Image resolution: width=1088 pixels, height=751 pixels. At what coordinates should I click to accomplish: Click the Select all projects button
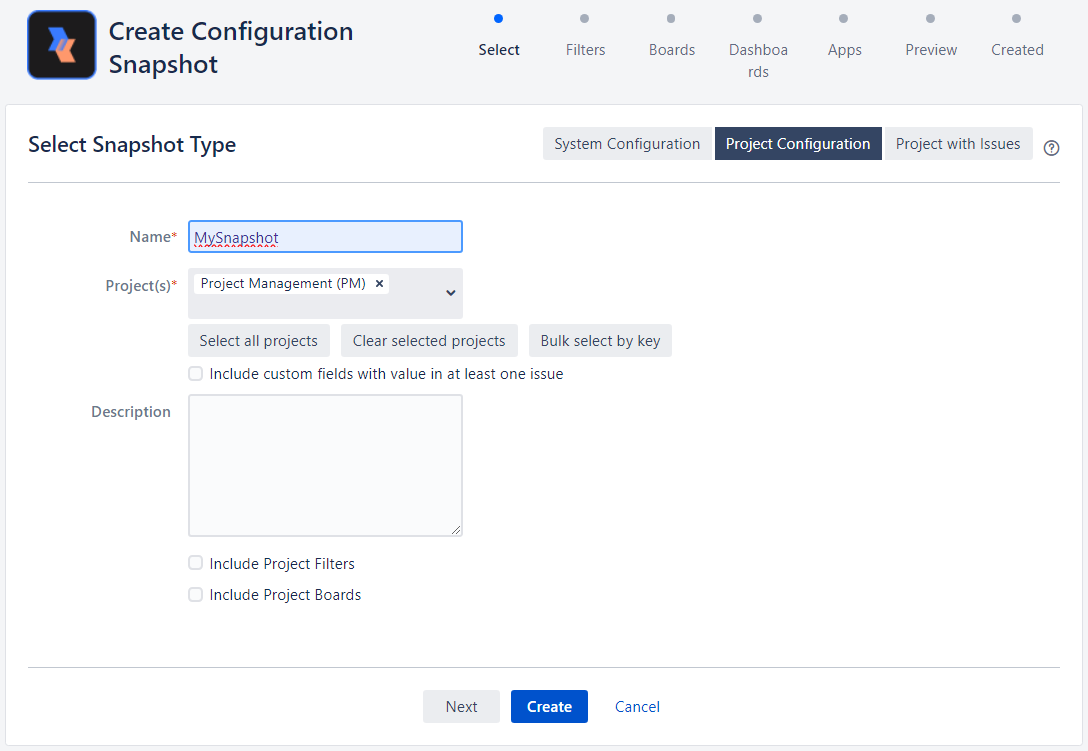(x=258, y=341)
